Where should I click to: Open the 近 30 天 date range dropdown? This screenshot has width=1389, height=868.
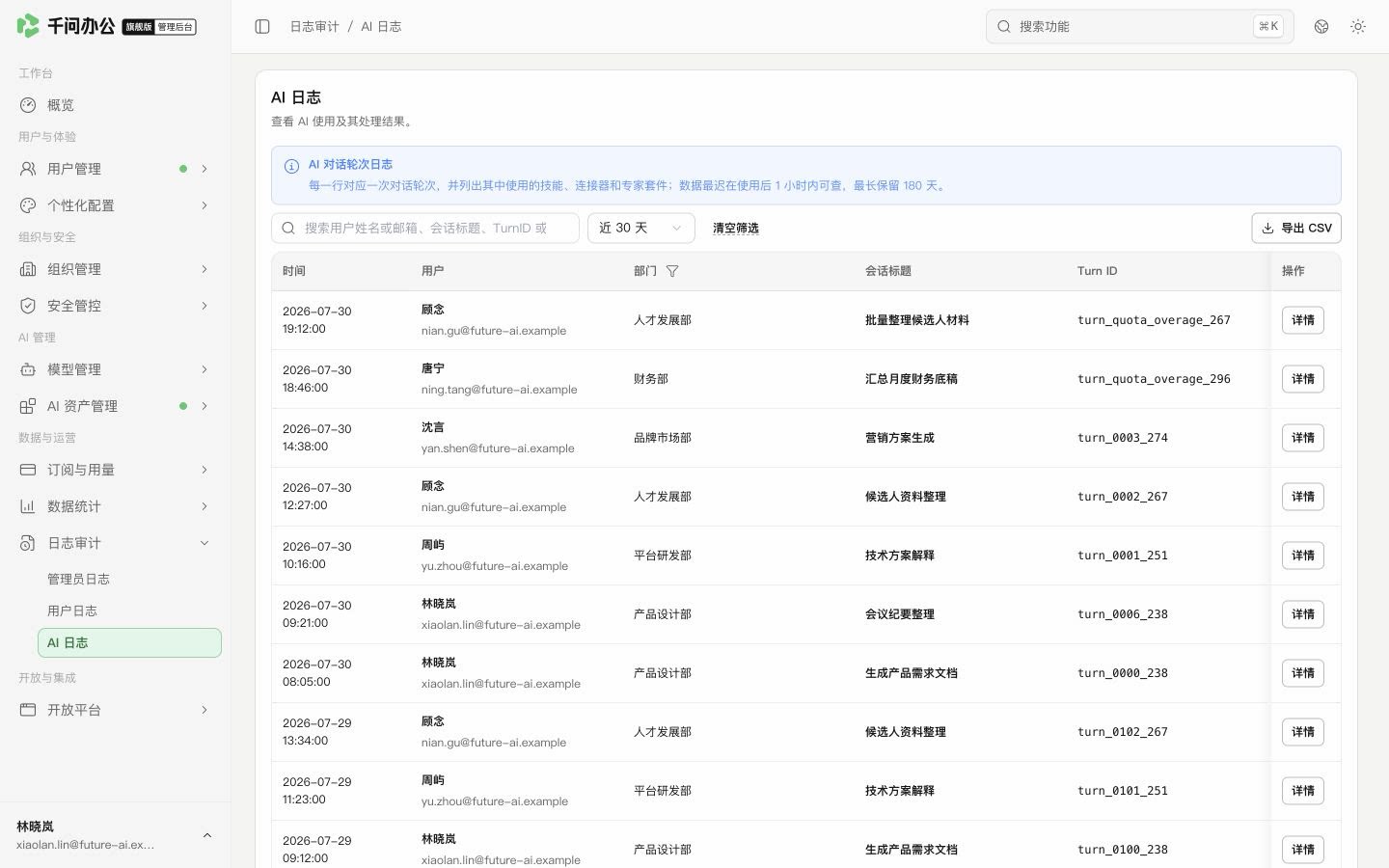coord(641,229)
